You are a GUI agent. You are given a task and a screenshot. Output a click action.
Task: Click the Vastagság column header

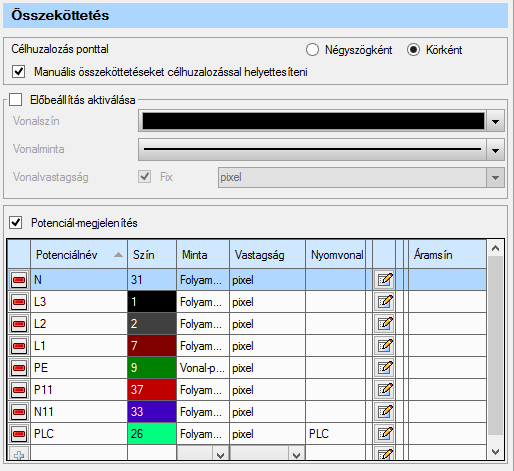(x=267, y=255)
